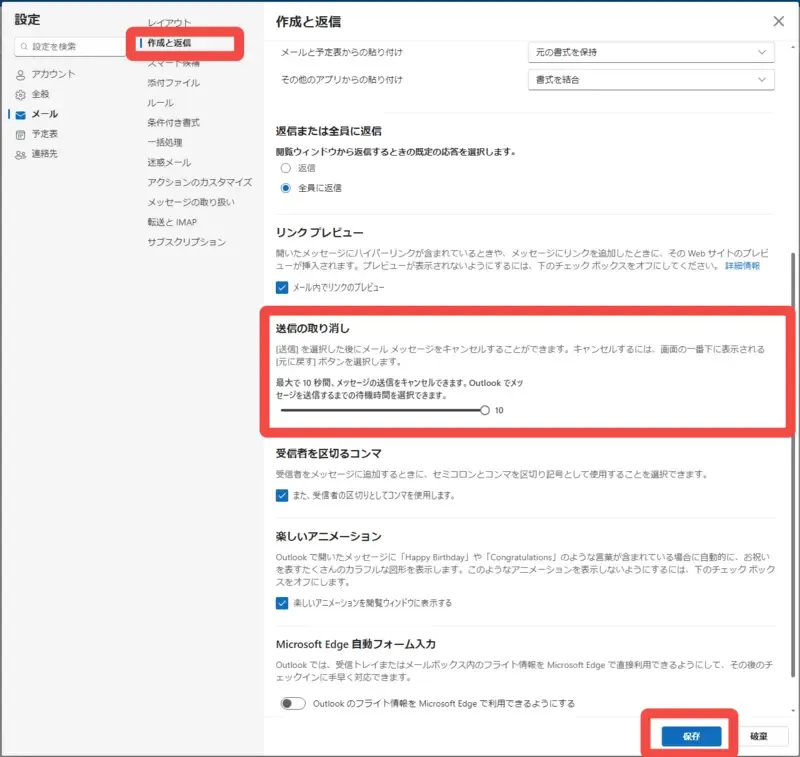Uncheck 楽しいアニメーション display checkbox
This screenshot has height=757, width=800.
tap(282, 603)
